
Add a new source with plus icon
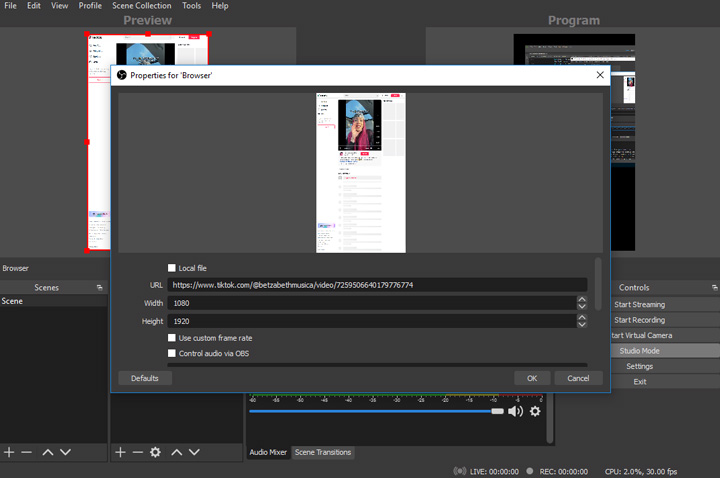point(121,452)
